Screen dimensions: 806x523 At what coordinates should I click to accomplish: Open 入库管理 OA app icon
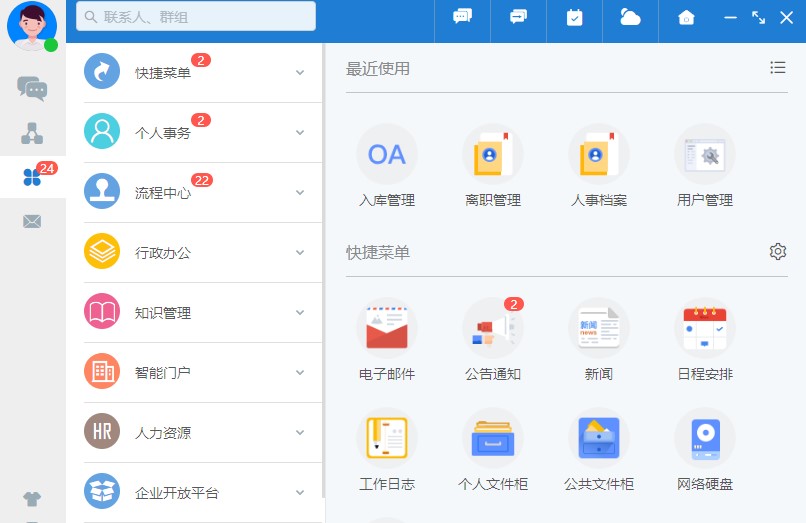387,154
